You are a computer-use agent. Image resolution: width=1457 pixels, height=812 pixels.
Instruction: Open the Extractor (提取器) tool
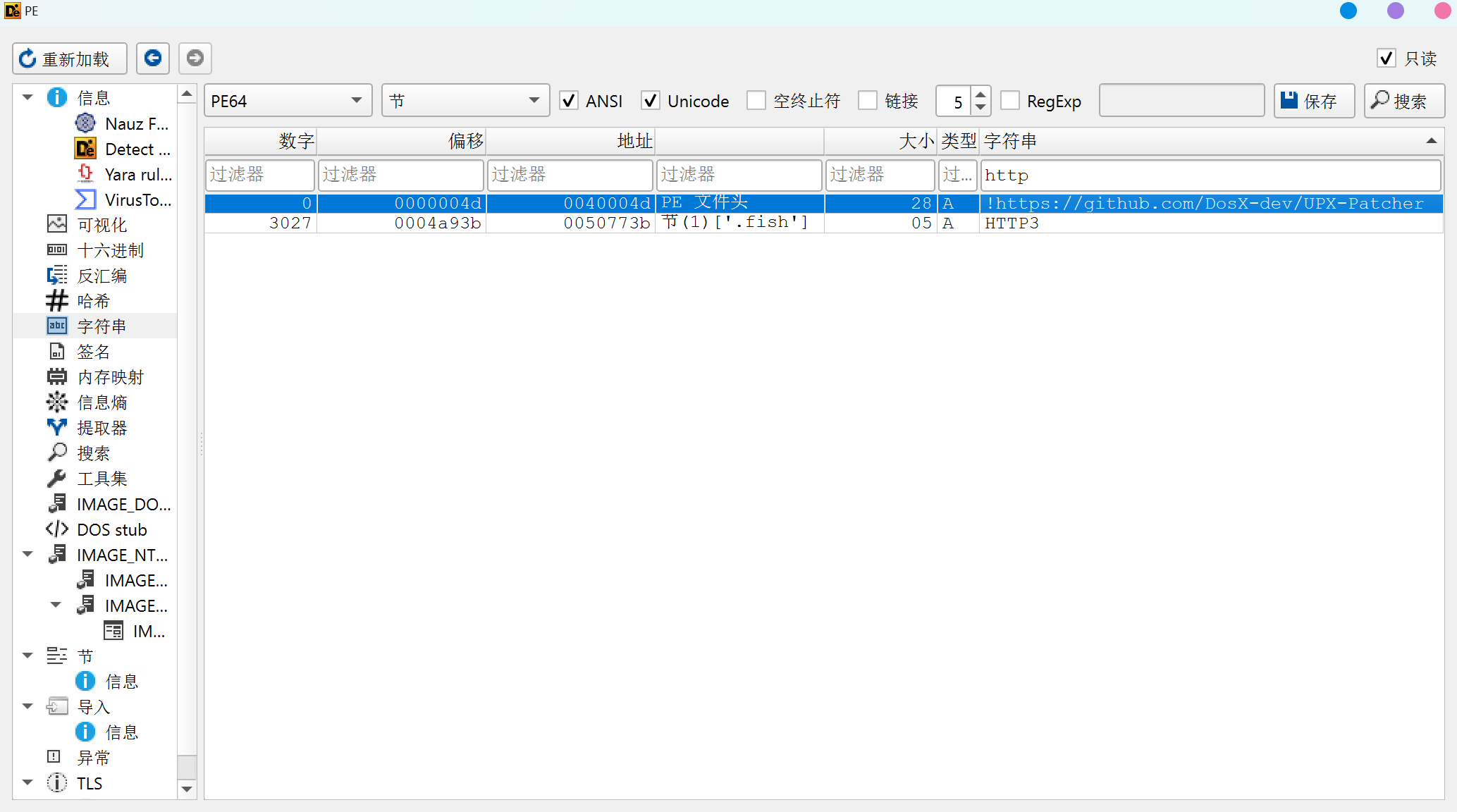pos(102,429)
